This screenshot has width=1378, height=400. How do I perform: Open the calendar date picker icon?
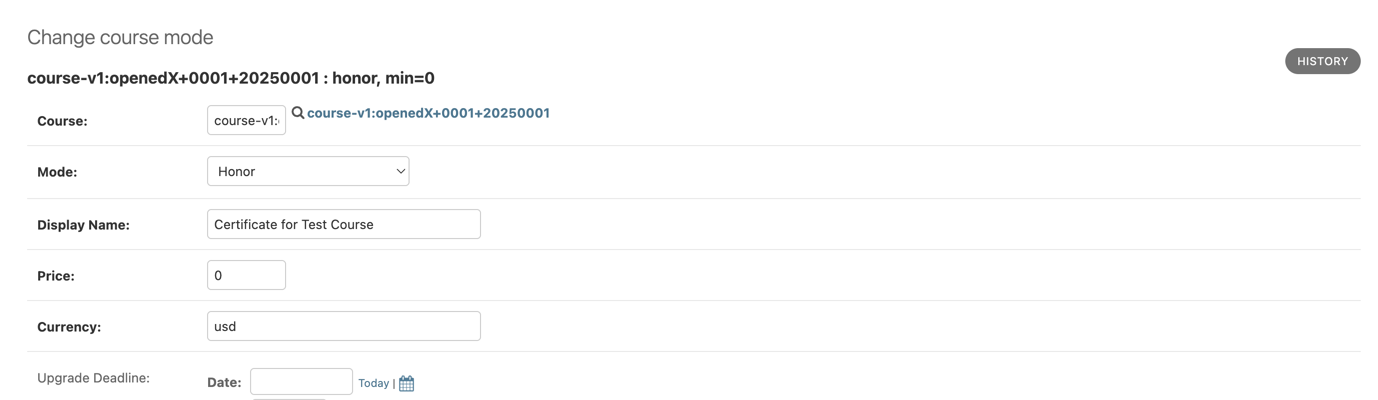(407, 383)
